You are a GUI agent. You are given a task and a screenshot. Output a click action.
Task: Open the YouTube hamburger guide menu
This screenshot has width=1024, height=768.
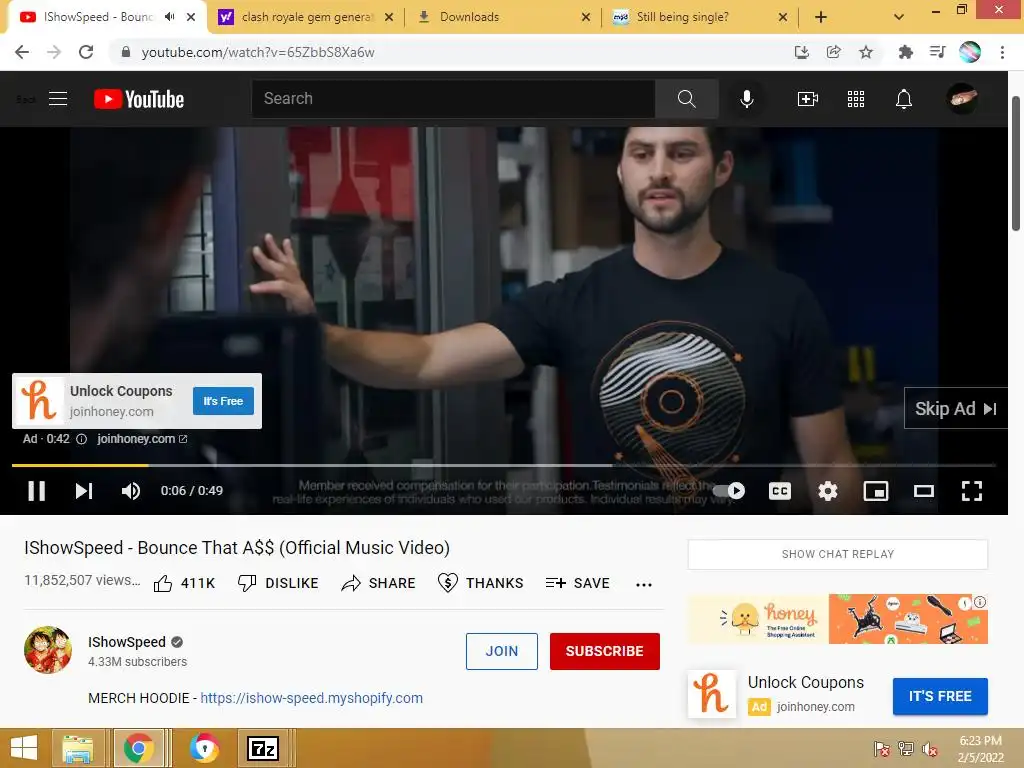[58, 99]
